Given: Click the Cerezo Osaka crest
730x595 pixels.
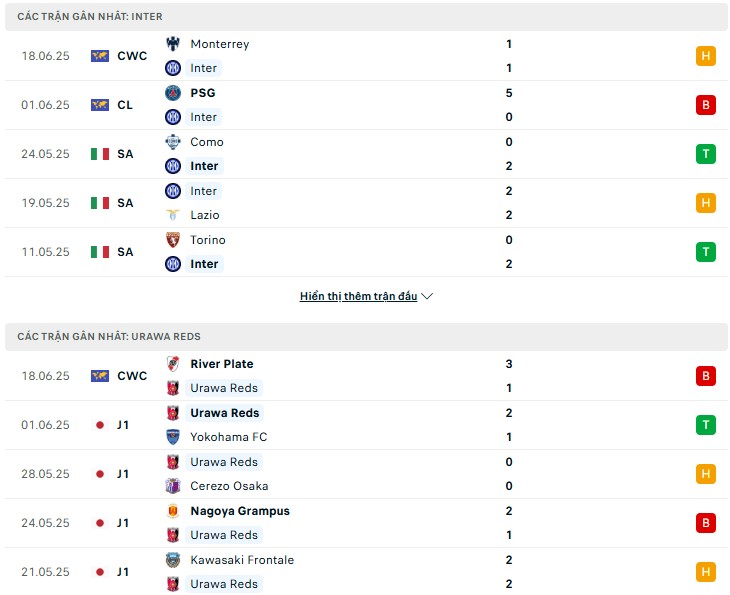Looking at the screenshot, I should pyautogui.click(x=173, y=486).
